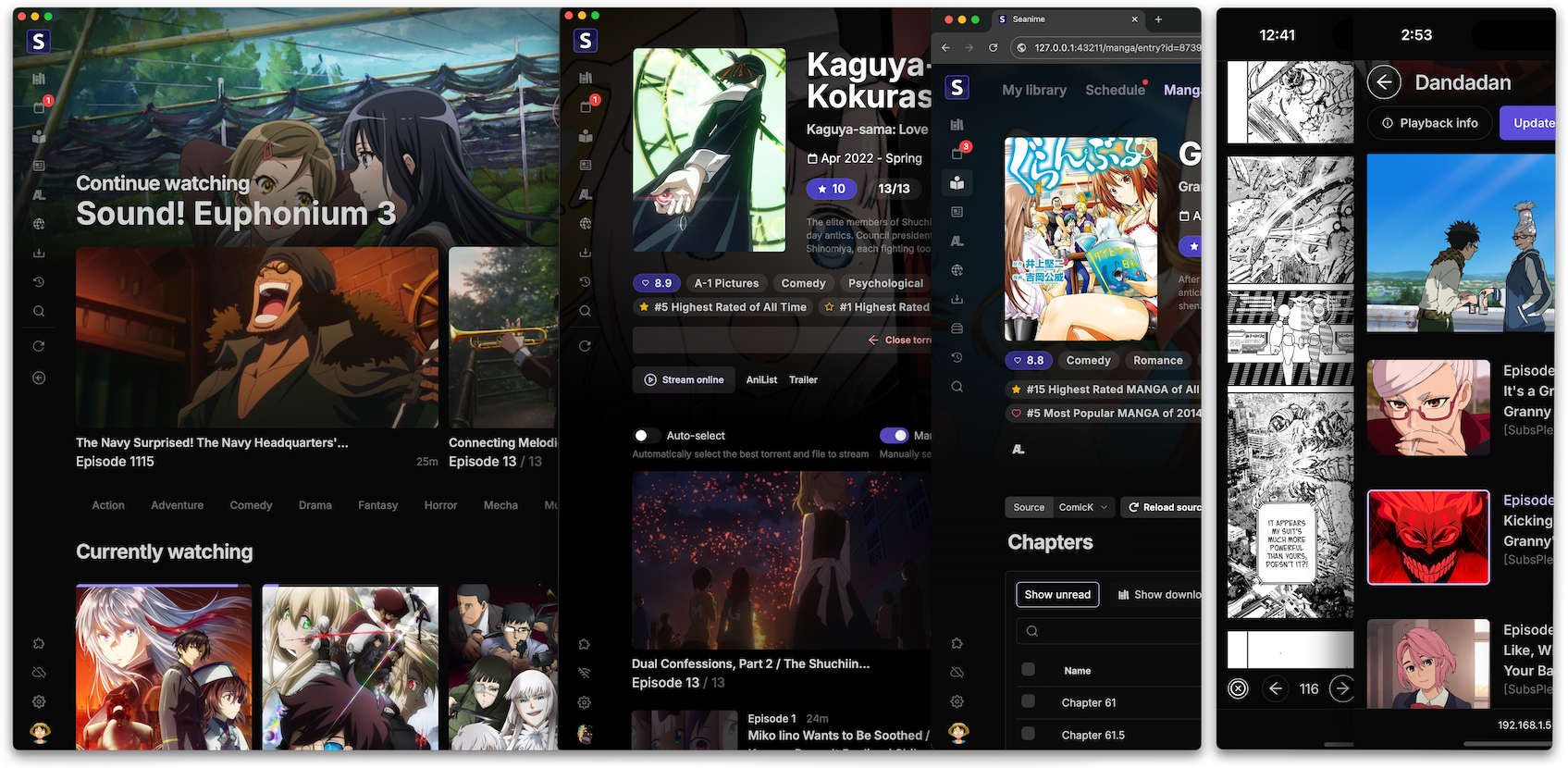Select the Fantasy genre tab
The height and width of the screenshot is (768, 1568).
coord(377,505)
